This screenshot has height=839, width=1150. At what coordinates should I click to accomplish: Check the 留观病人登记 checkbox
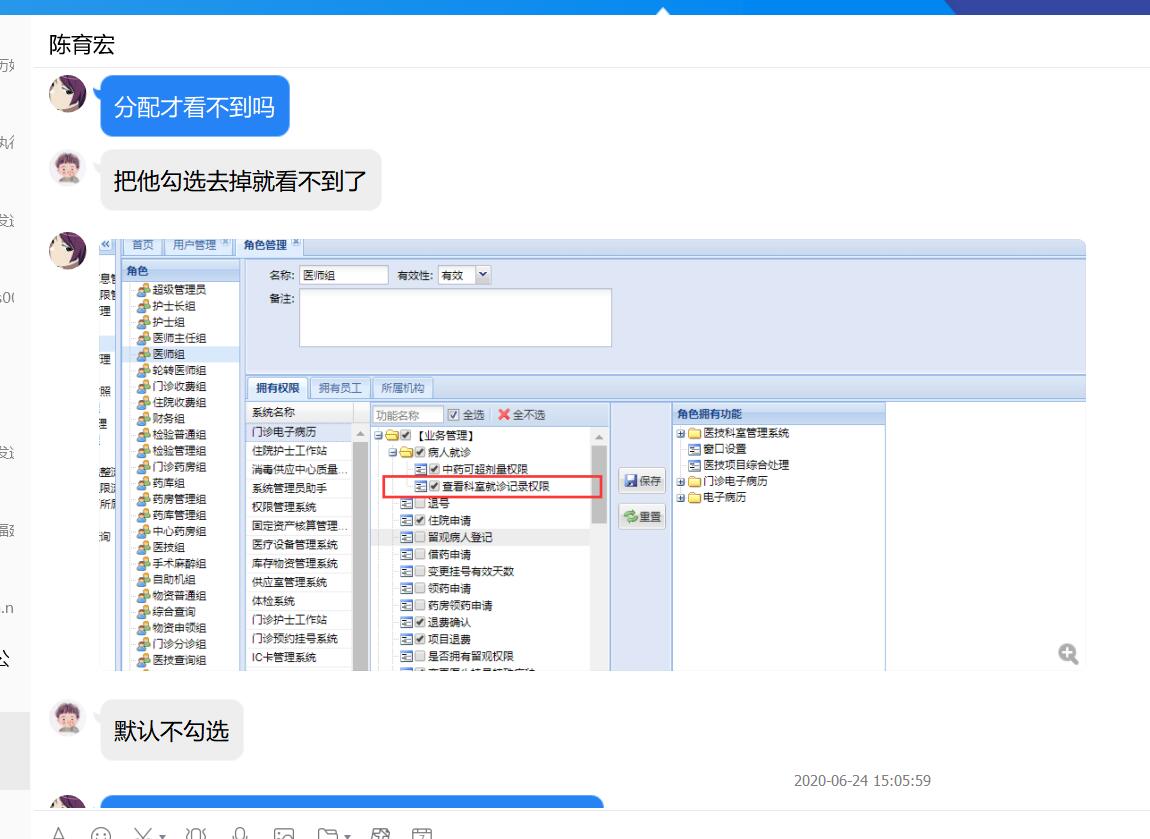coord(420,537)
